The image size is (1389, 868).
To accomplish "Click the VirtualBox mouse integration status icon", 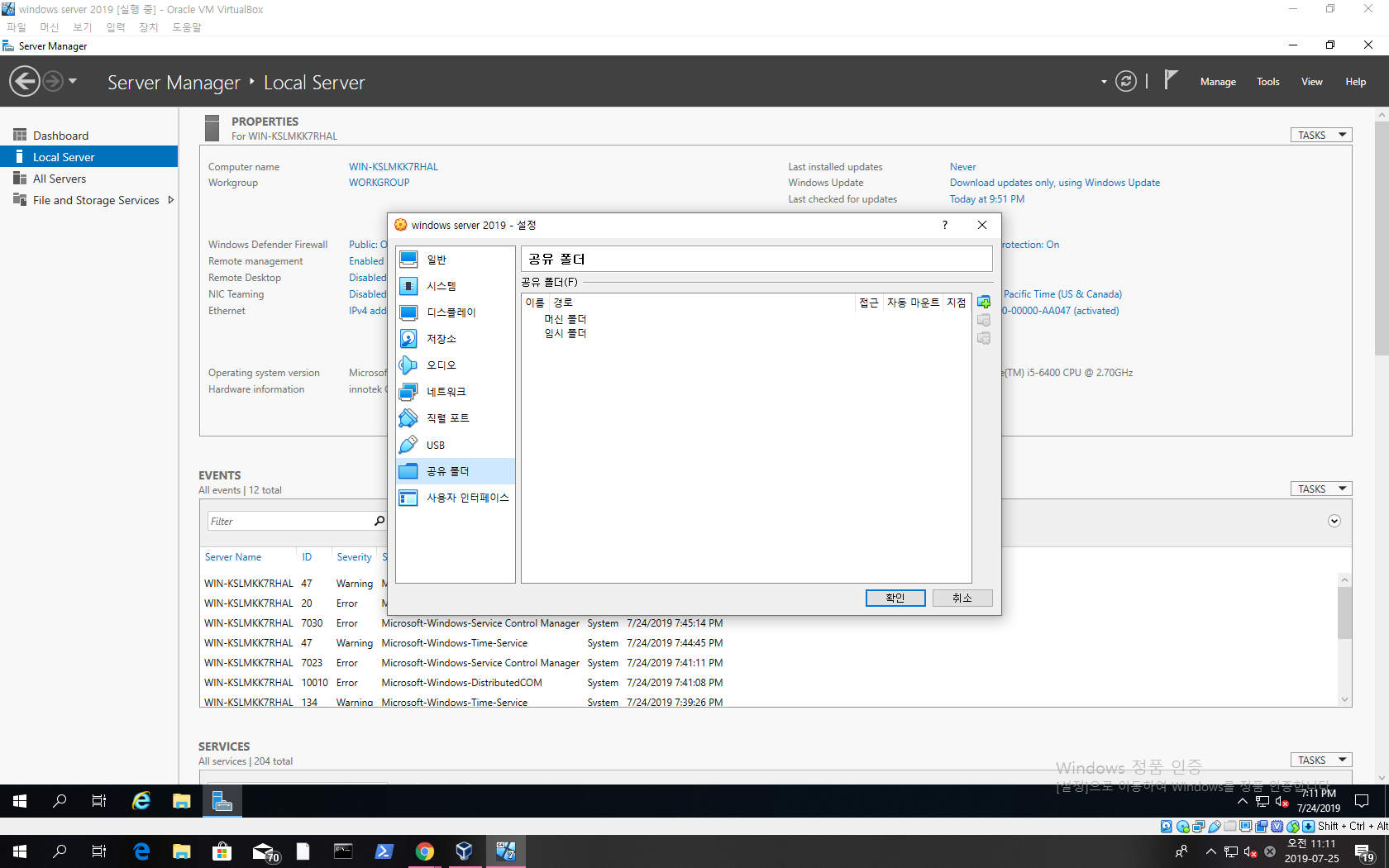I will 1293,826.
